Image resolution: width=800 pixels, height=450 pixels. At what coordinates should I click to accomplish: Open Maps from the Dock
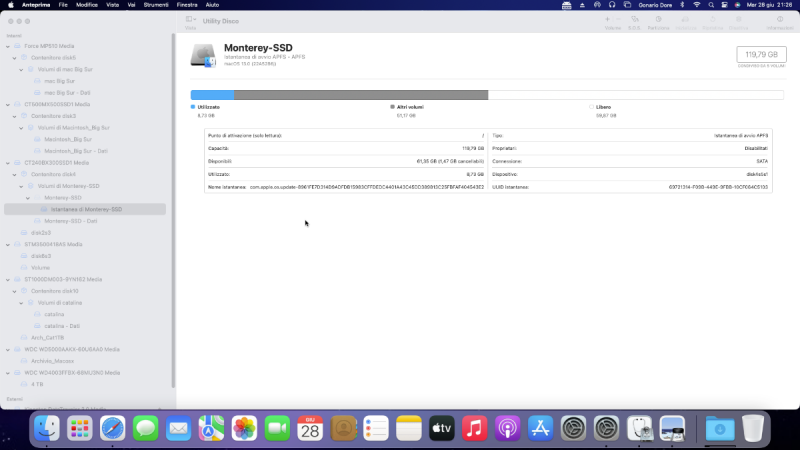211,428
